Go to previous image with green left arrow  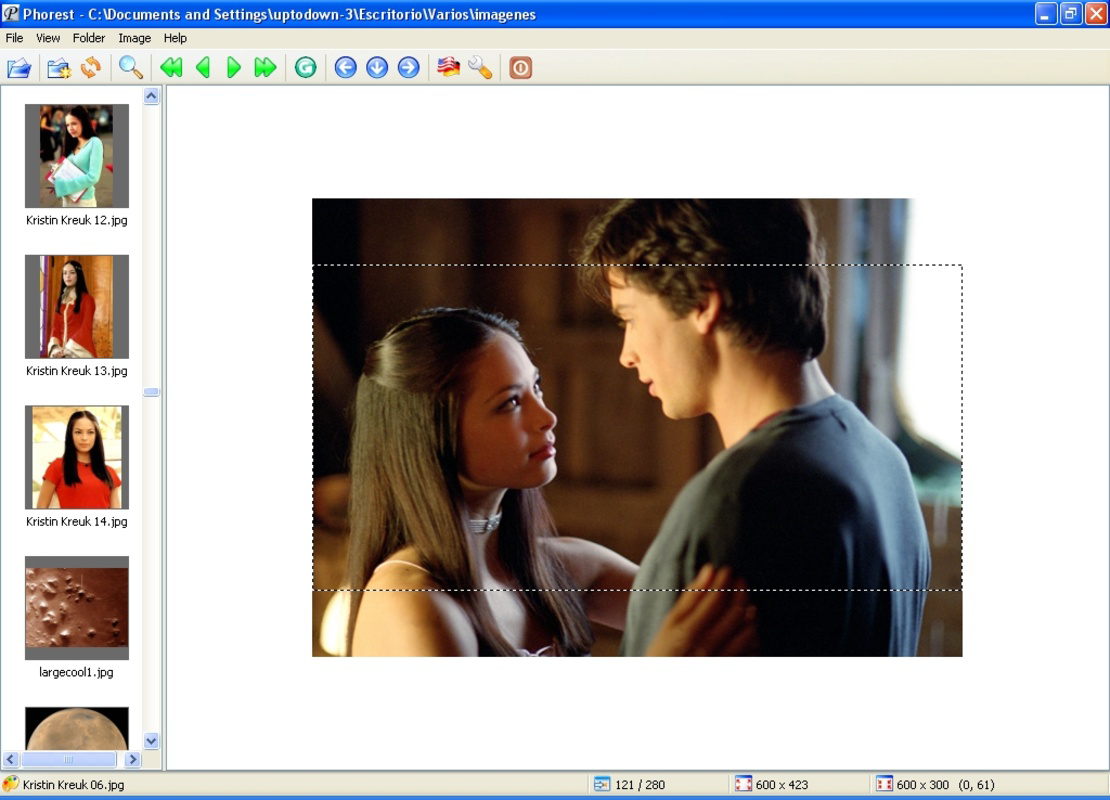203,68
